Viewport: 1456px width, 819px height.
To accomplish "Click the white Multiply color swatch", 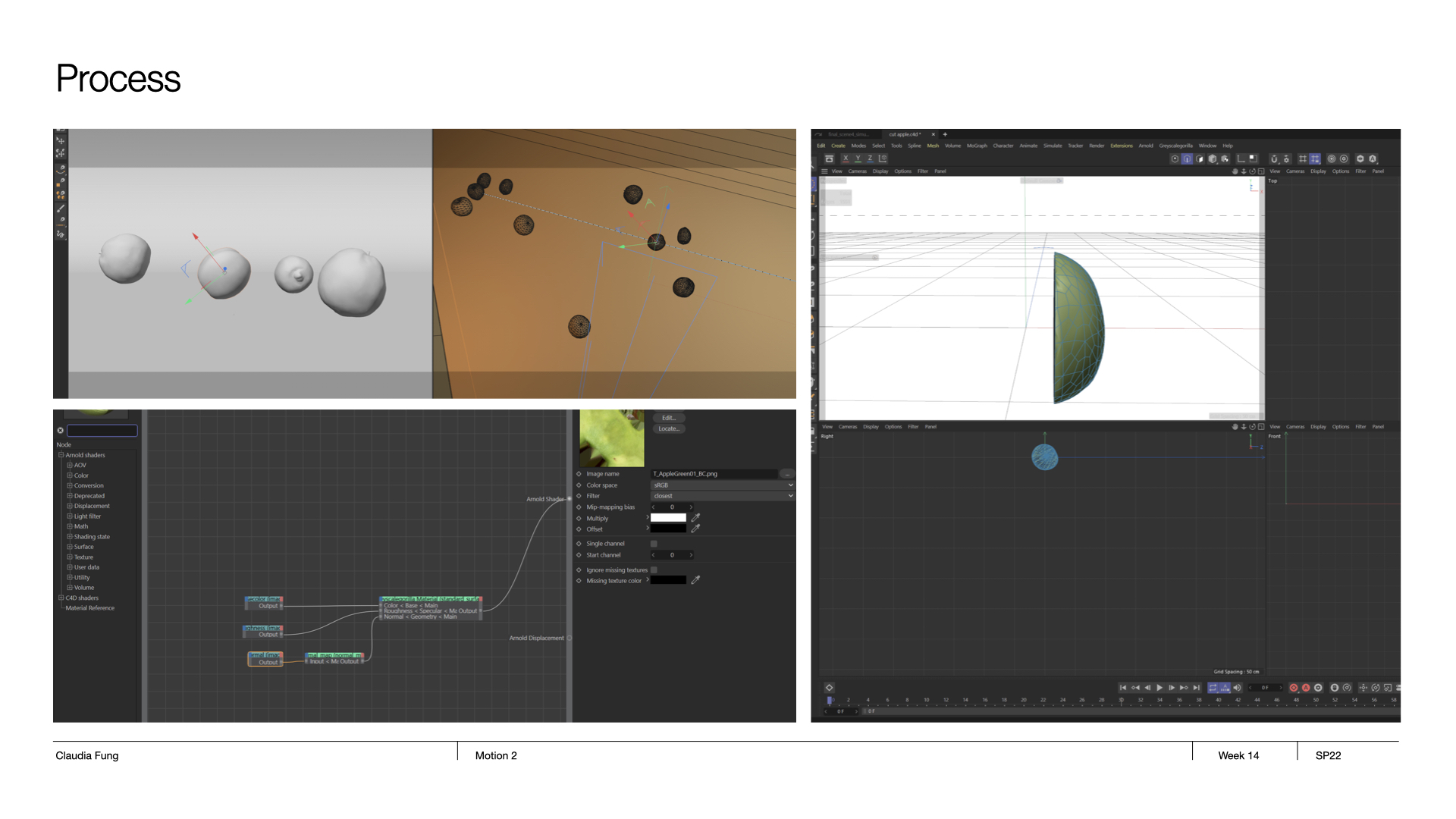I will (668, 518).
